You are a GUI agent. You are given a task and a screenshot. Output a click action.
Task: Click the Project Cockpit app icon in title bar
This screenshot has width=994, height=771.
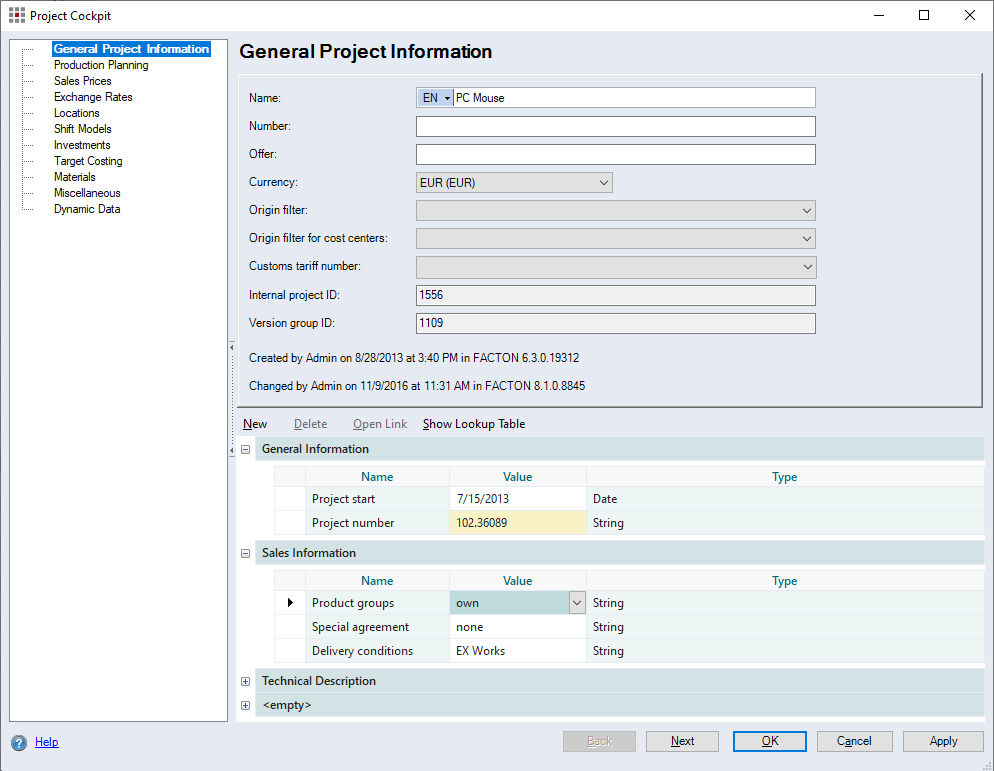coord(17,15)
